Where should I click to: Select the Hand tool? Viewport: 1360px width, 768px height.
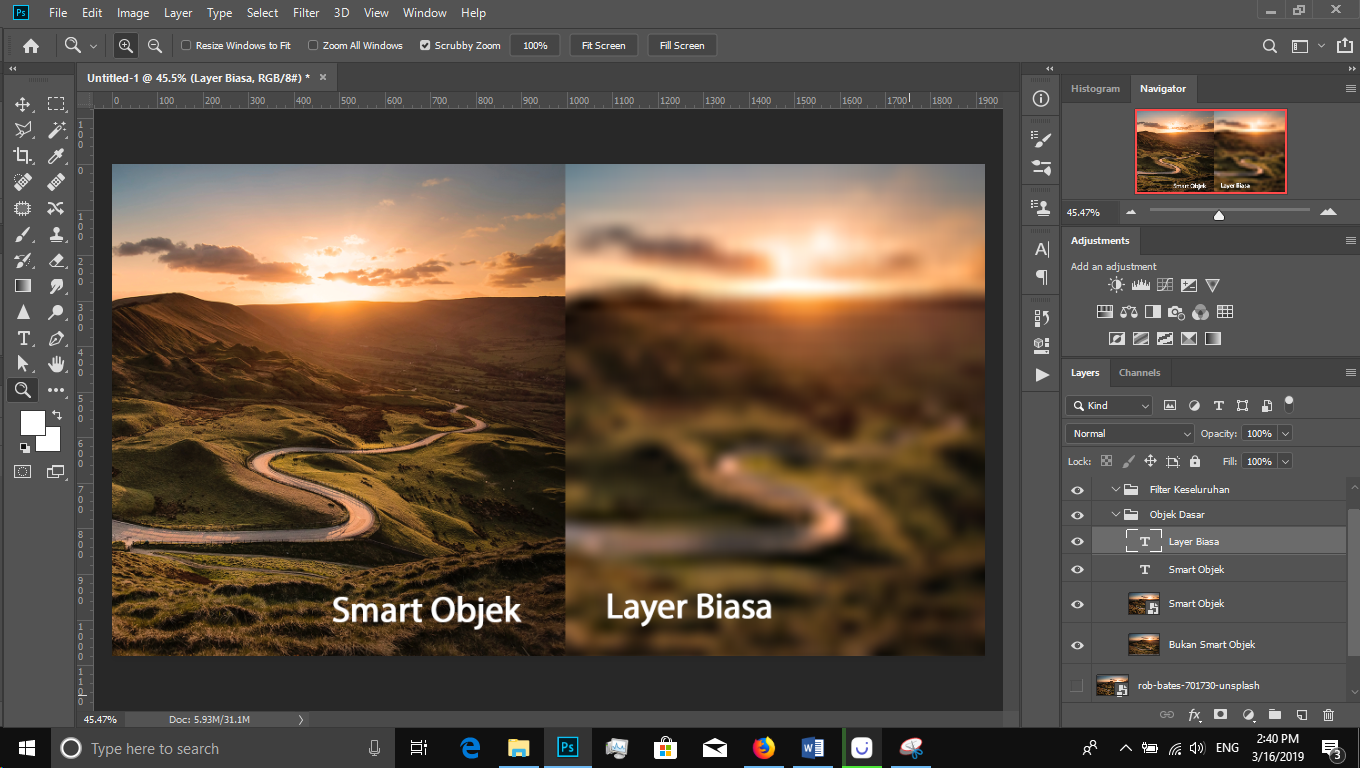57,363
